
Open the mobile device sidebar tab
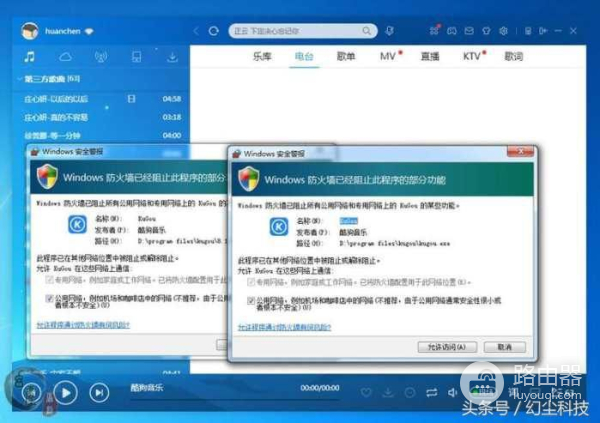point(136,57)
